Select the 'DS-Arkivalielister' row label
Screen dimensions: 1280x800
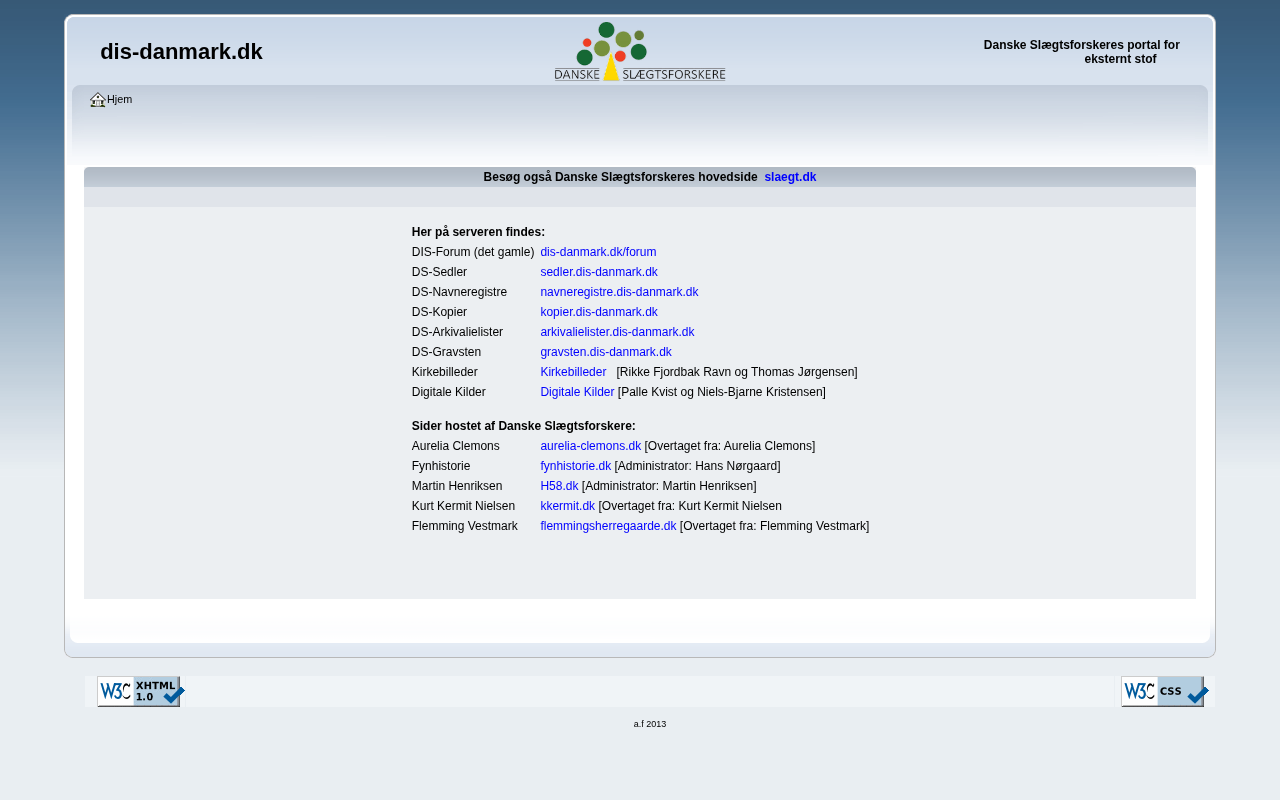pyautogui.click(x=457, y=332)
